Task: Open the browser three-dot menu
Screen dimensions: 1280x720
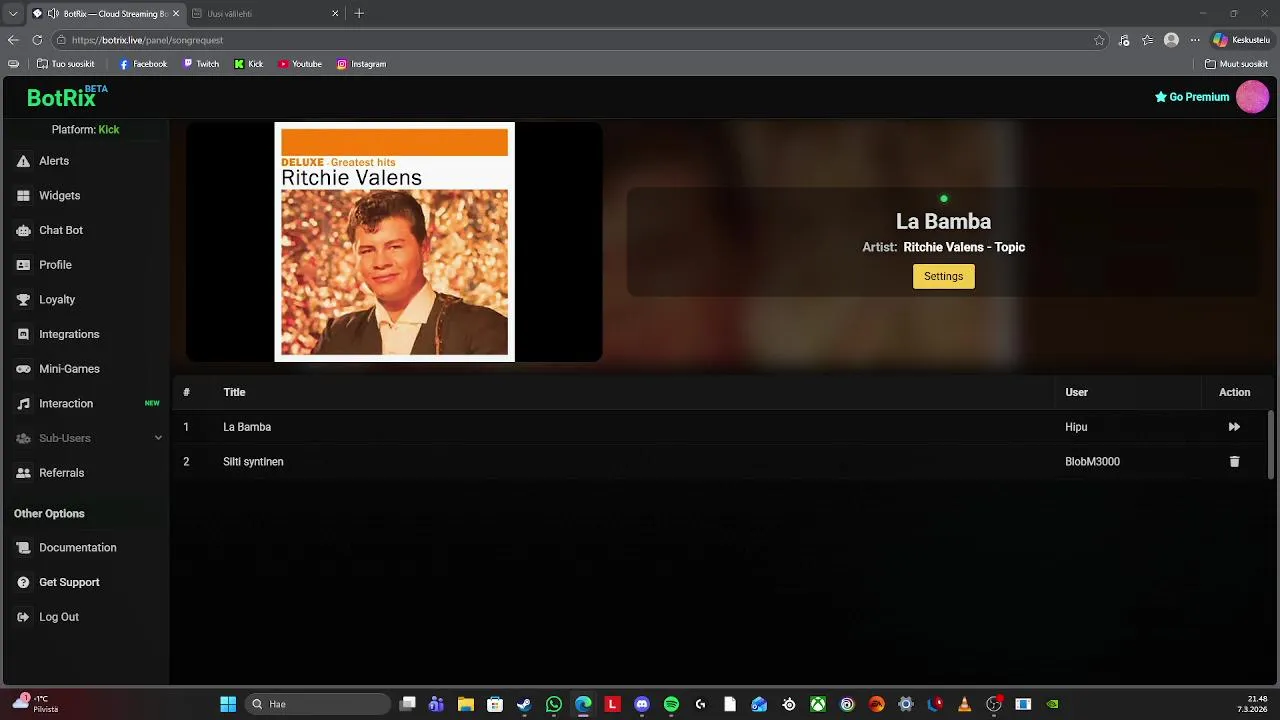Action: coord(1194,40)
